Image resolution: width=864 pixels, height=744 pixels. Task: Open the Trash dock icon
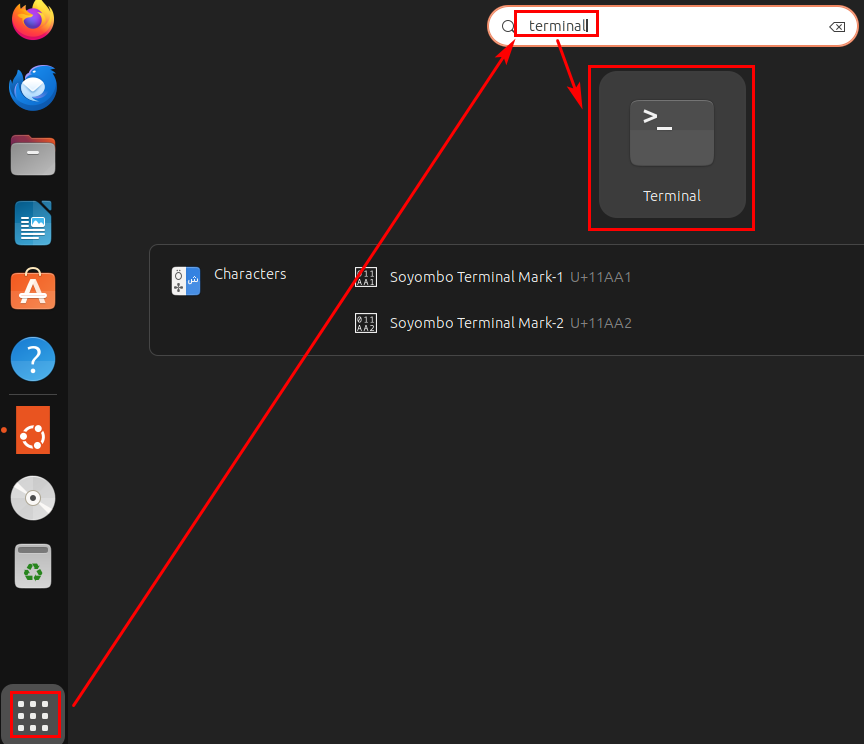pos(33,566)
